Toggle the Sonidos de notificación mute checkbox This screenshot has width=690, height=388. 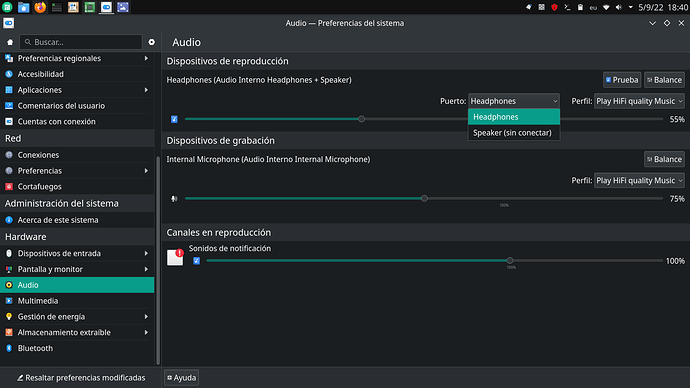[196, 261]
